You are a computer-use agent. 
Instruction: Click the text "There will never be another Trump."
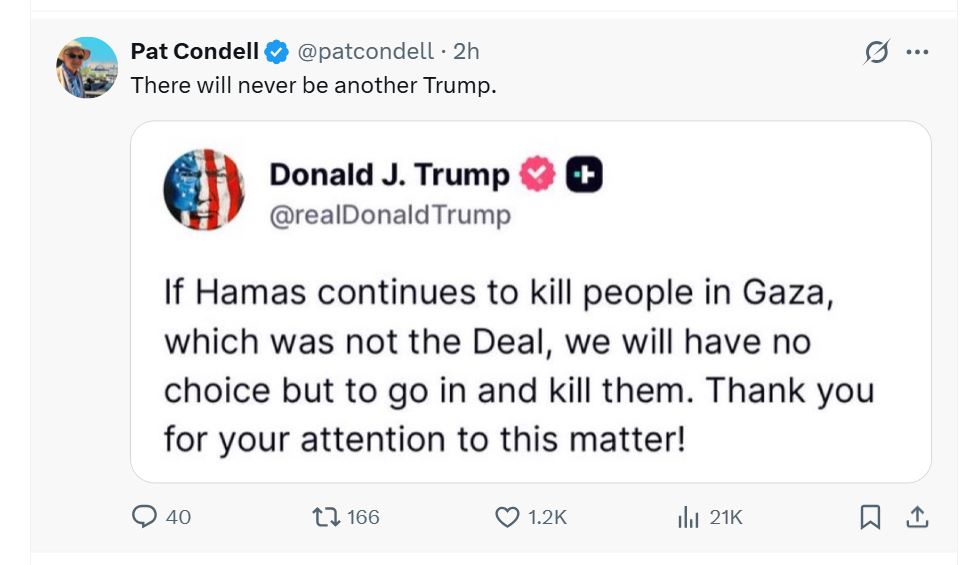[x=313, y=86]
